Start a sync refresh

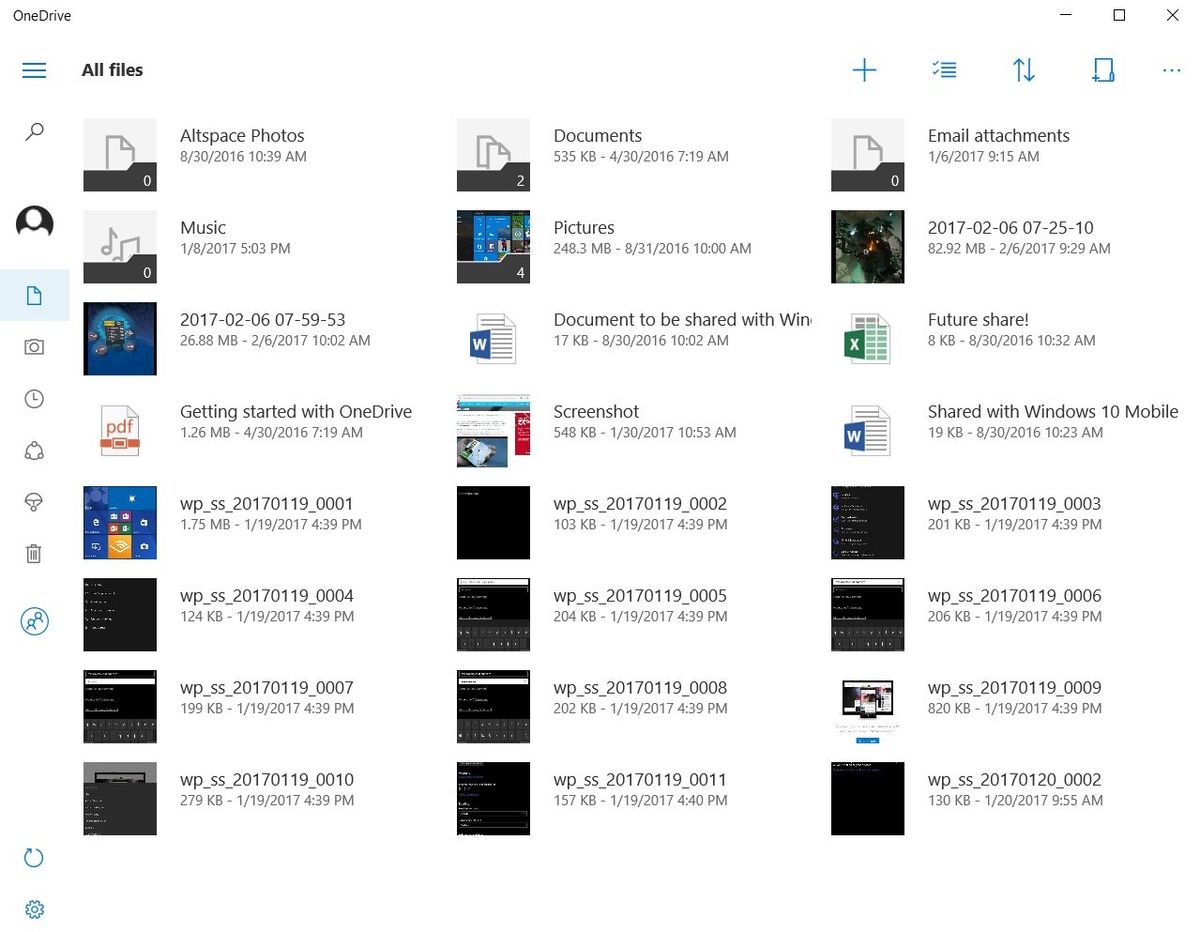(x=34, y=858)
